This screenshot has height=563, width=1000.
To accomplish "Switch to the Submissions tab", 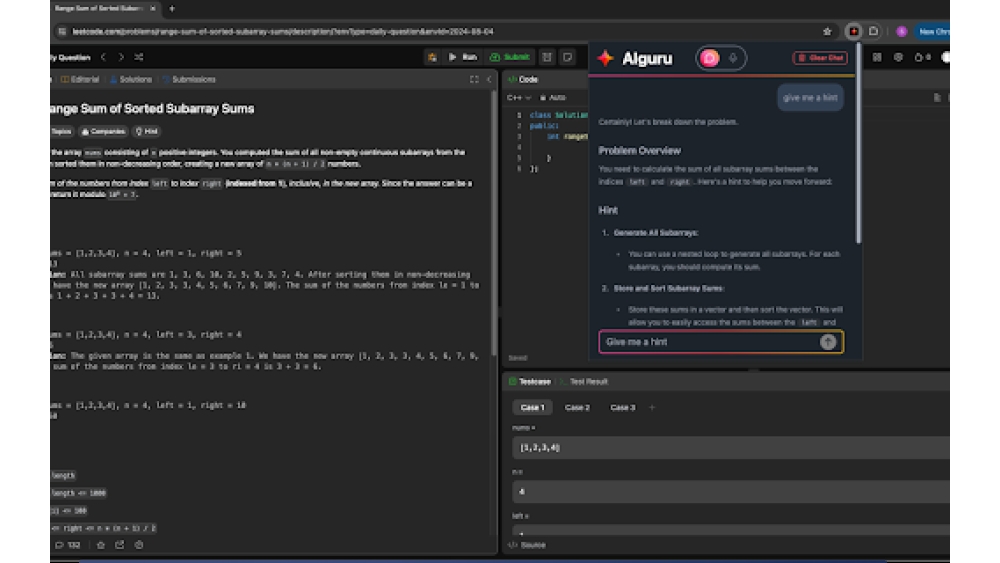I will point(189,80).
